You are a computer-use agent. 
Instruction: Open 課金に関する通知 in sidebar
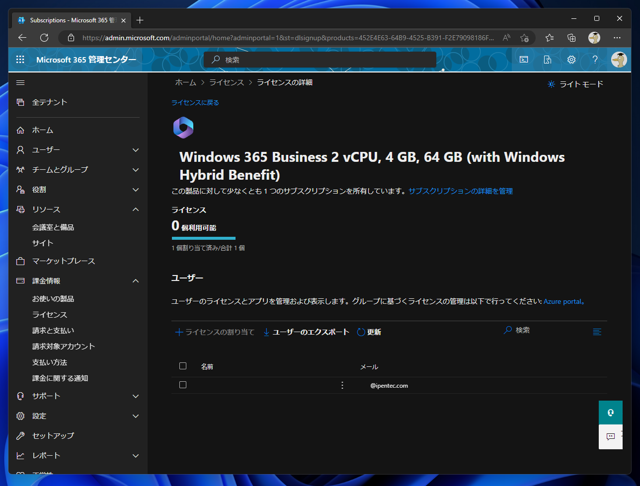(60, 378)
